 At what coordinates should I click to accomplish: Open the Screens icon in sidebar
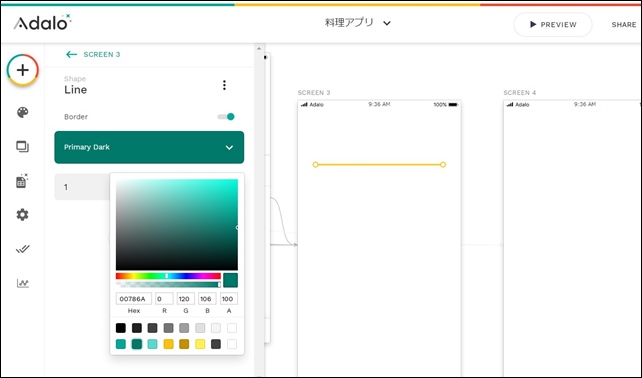click(x=23, y=147)
